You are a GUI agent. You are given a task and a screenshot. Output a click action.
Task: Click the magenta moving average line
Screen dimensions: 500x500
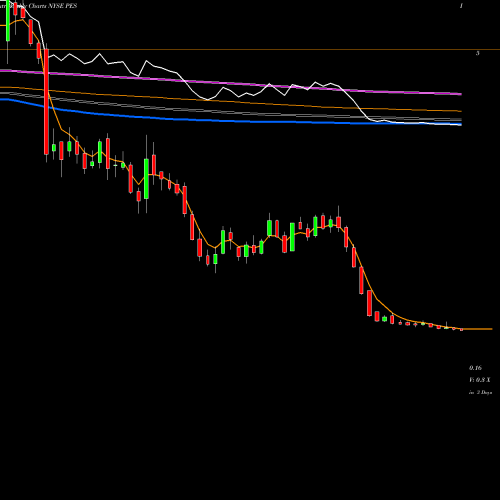tap(231, 82)
